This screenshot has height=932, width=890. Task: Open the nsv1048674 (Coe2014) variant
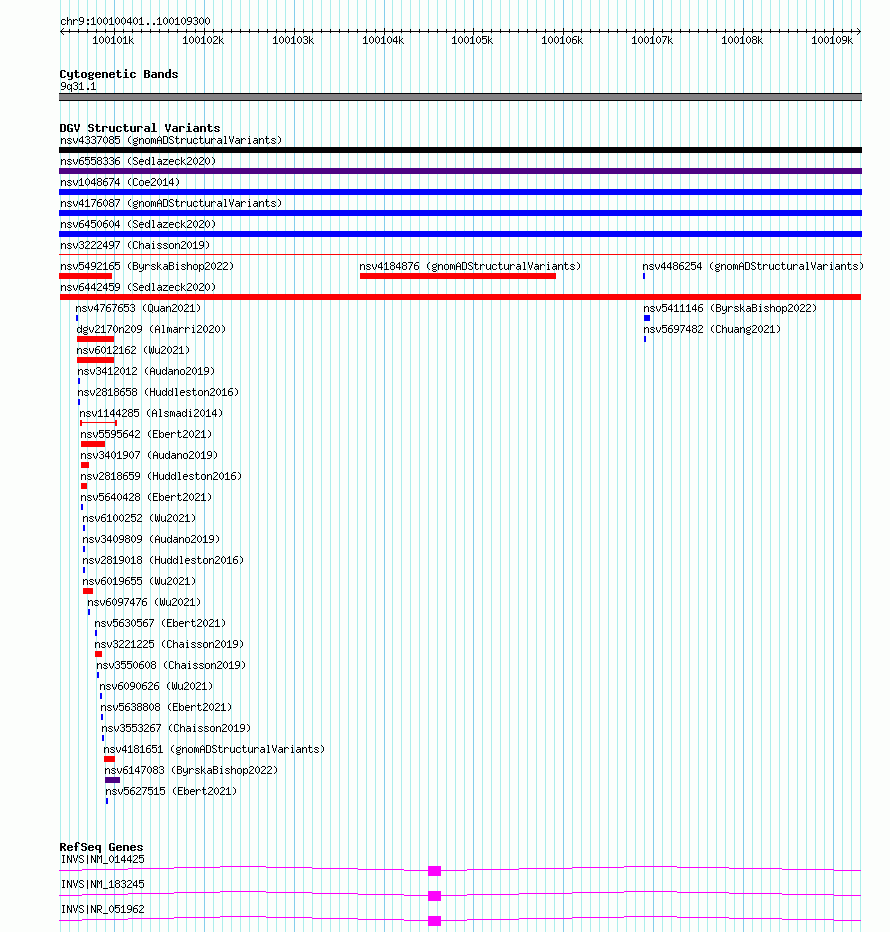tap(119, 182)
